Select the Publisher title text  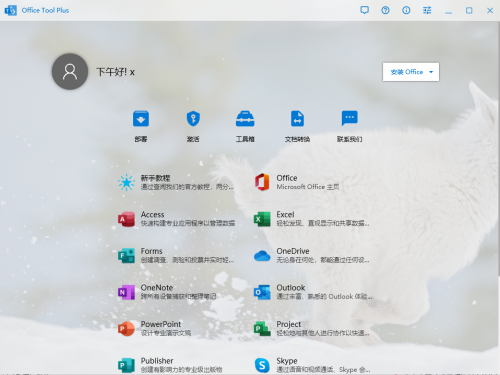[157, 361]
